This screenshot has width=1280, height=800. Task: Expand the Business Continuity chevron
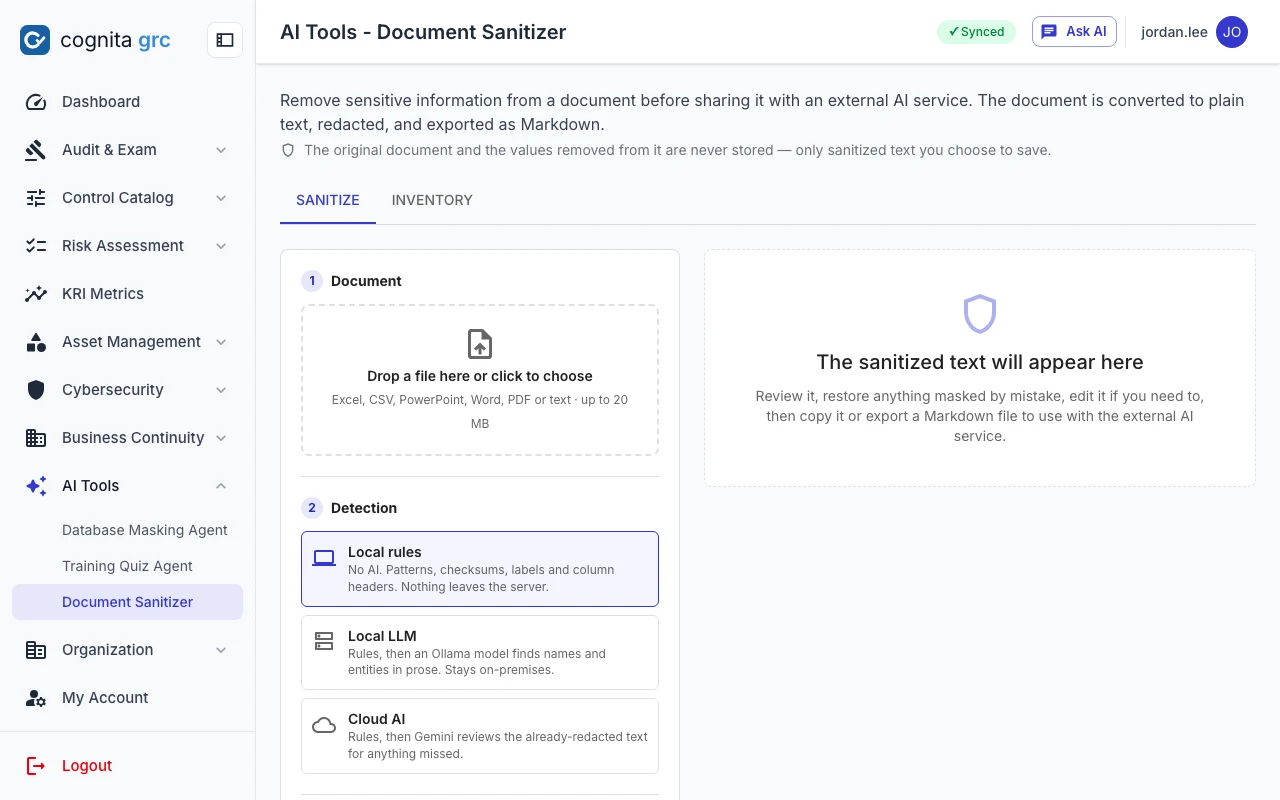click(221, 438)
